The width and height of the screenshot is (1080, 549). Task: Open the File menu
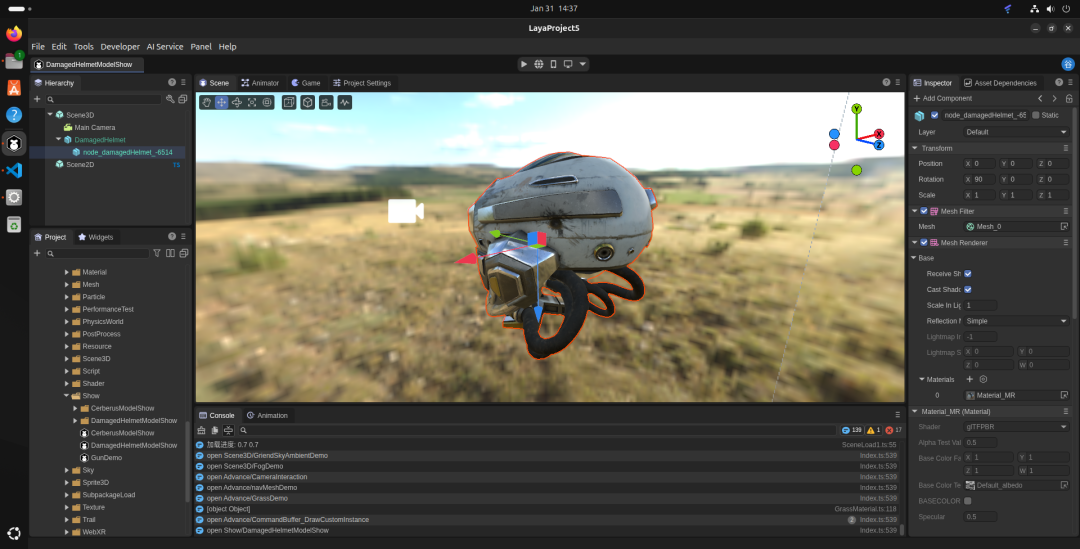(38, 47)
